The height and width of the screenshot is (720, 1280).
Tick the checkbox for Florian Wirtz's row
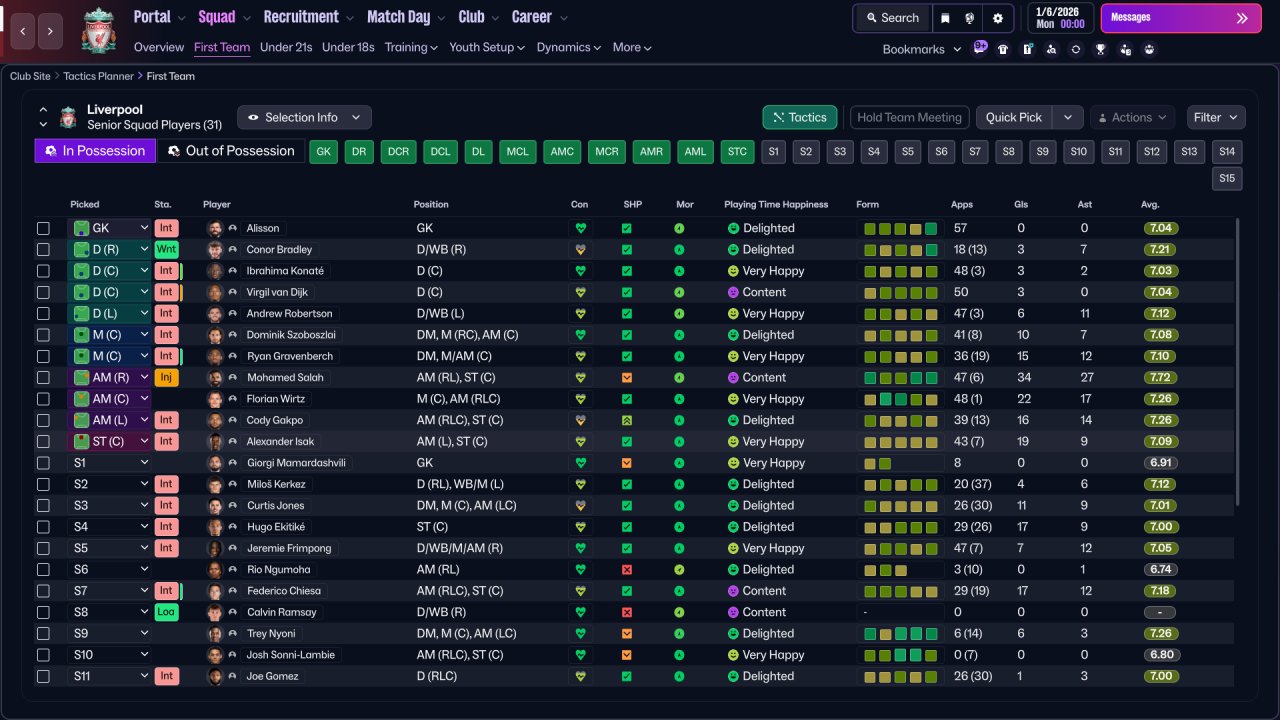click(x=43, y=399)
